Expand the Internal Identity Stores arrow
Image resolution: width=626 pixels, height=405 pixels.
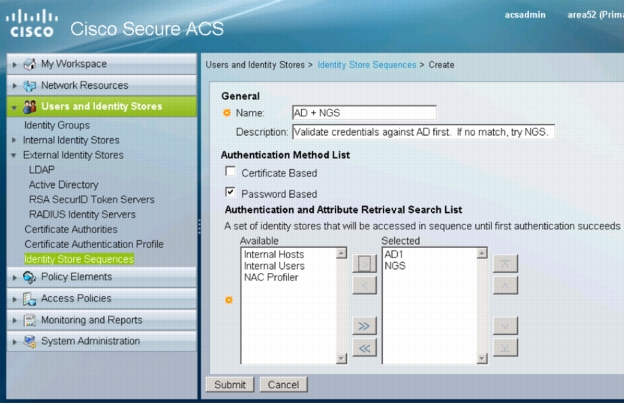click(x=14, y=140)
